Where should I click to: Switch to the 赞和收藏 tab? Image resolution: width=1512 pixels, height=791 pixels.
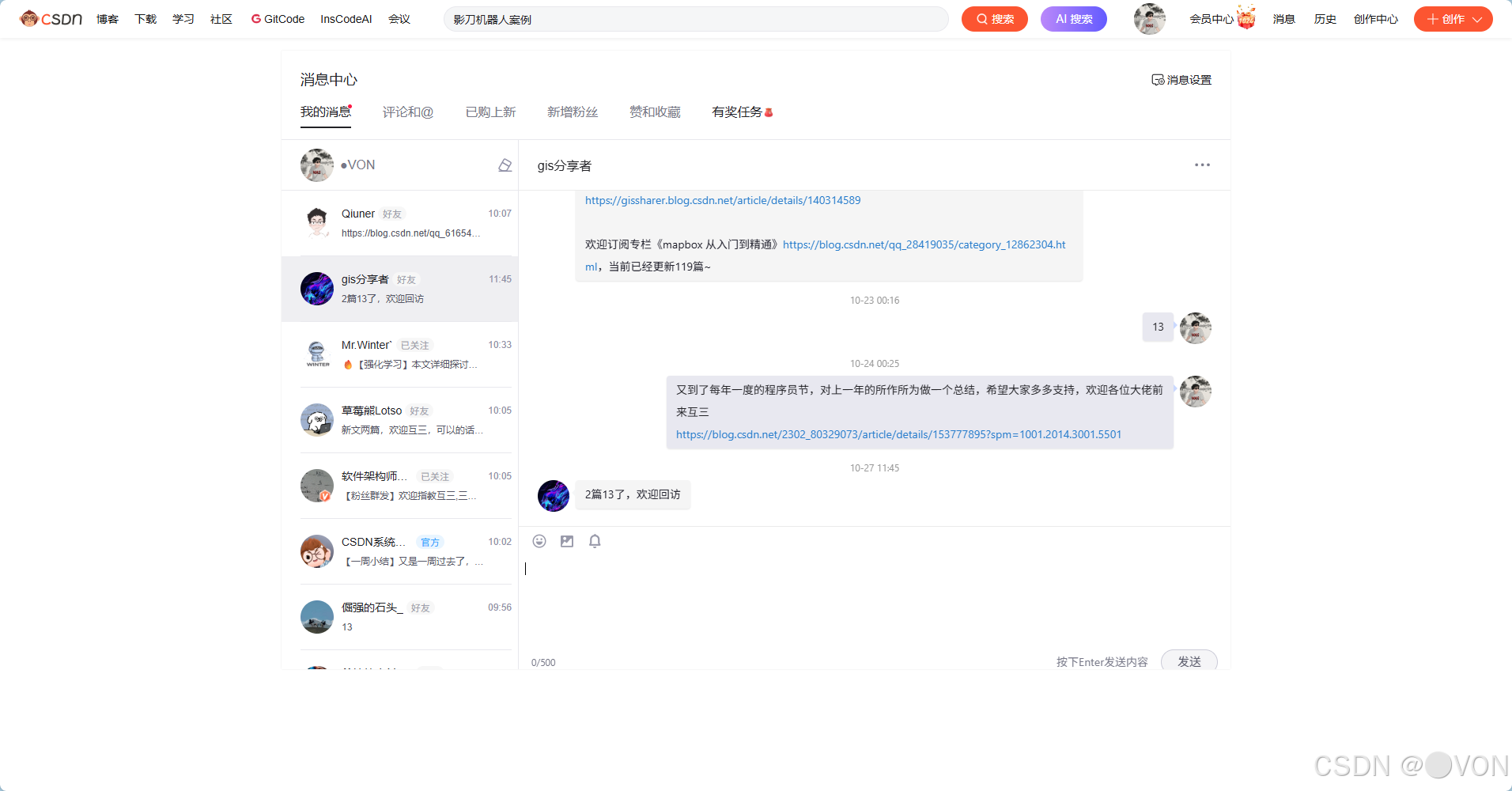pyautogui.click(x=655, y=112)
